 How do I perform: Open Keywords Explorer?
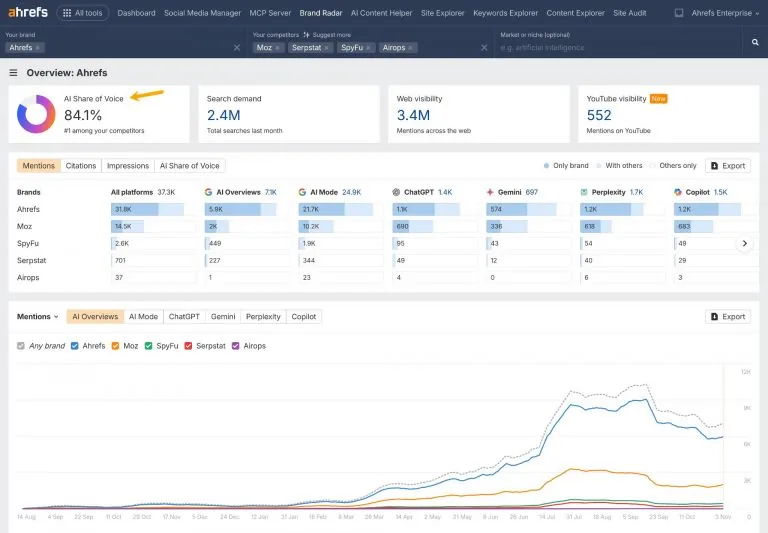(505, 13)
